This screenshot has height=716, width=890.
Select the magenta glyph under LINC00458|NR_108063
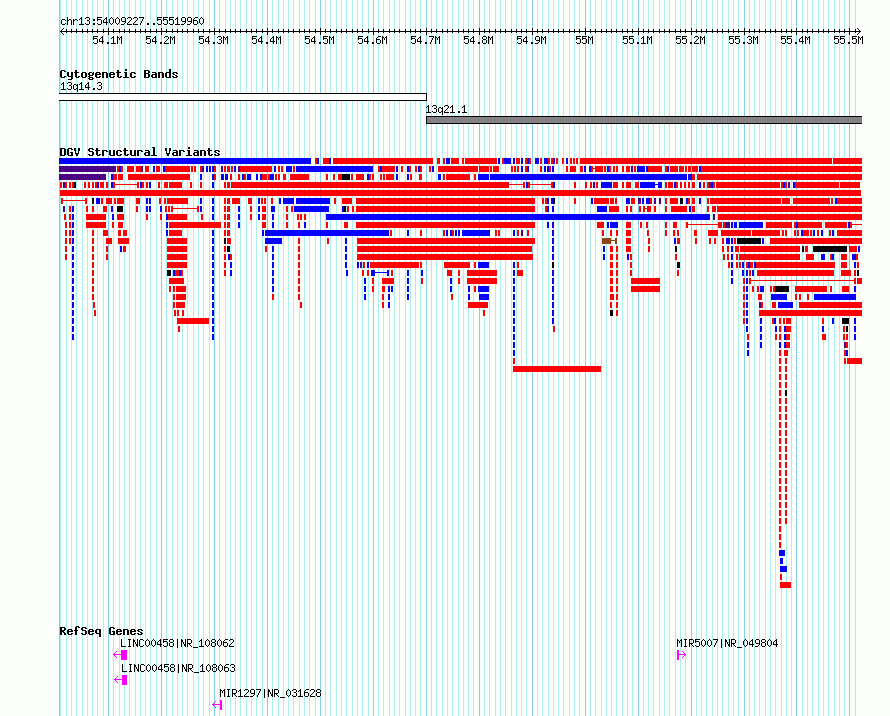click(x=120, y=680)
